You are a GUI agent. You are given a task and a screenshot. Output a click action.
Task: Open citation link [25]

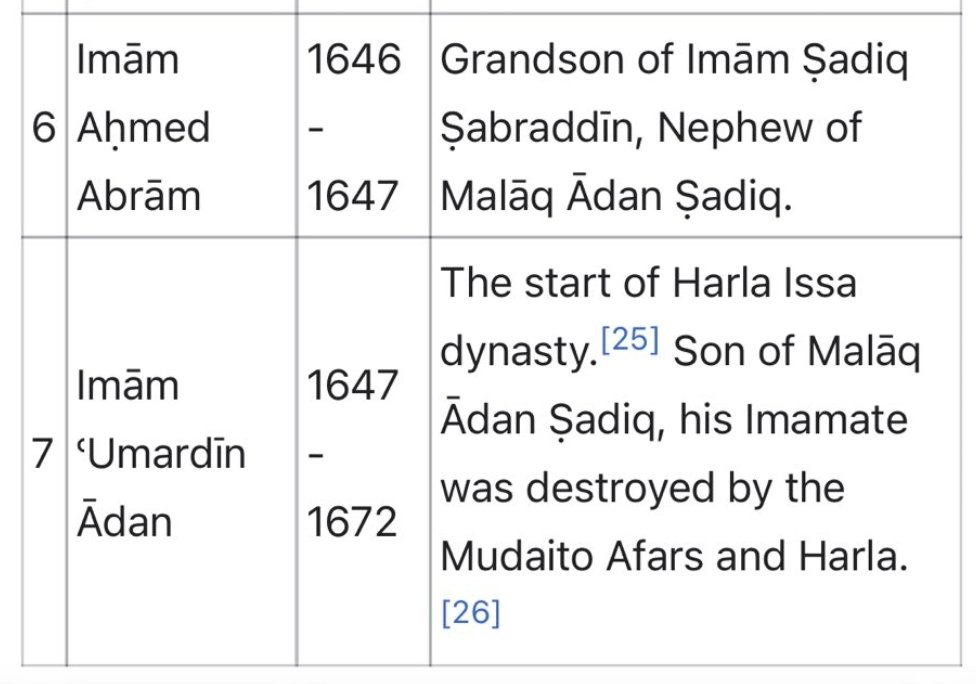629,340
